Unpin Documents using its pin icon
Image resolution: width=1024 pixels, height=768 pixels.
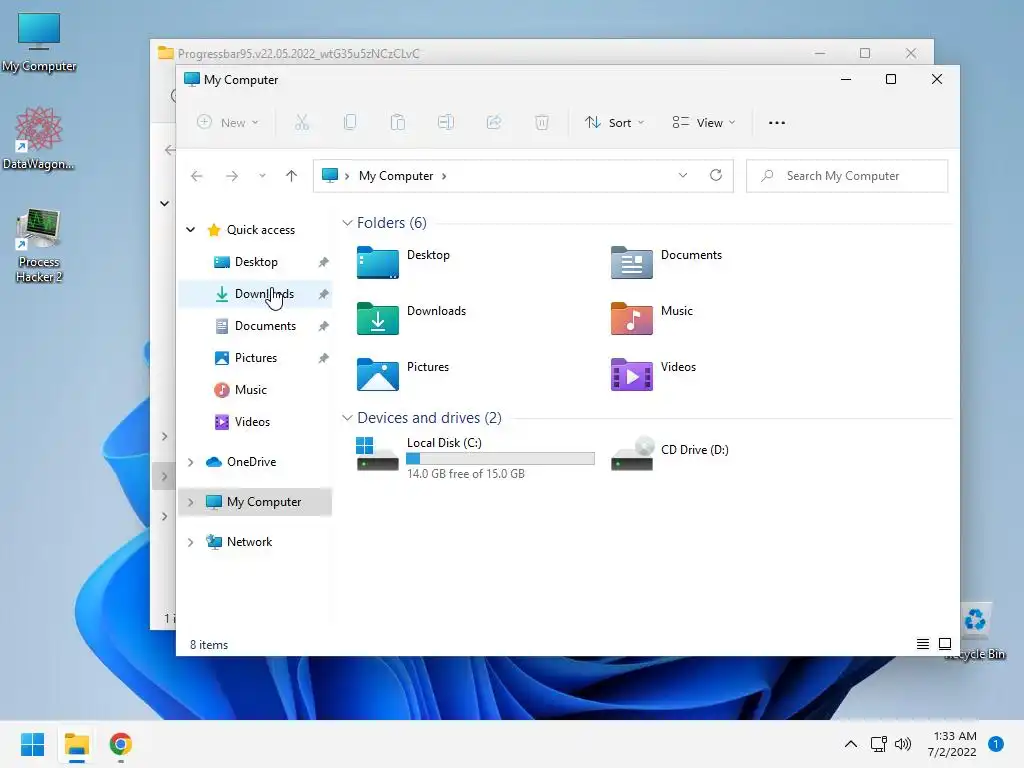(323, 326)
